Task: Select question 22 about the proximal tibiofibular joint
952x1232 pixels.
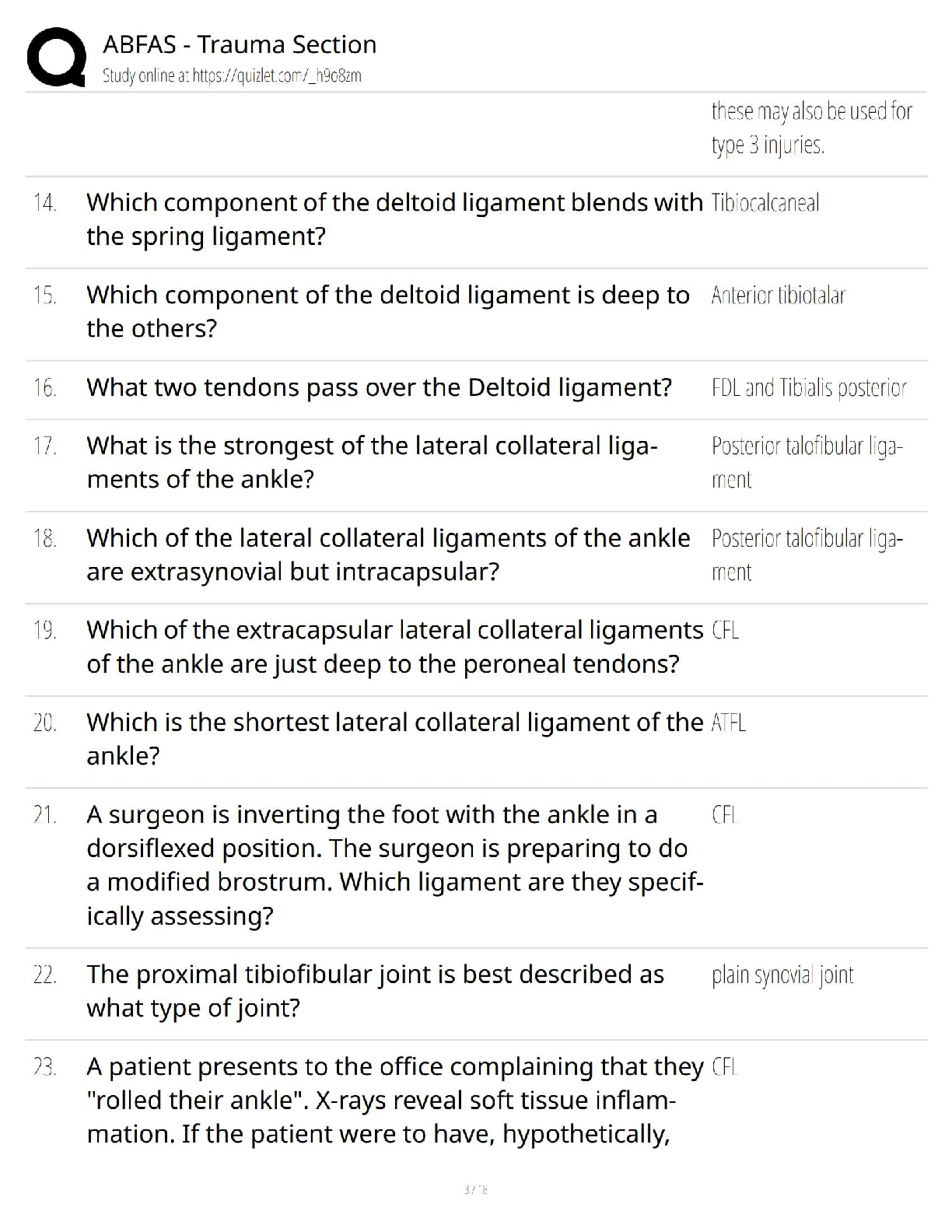Action: [x=375, y=991]
